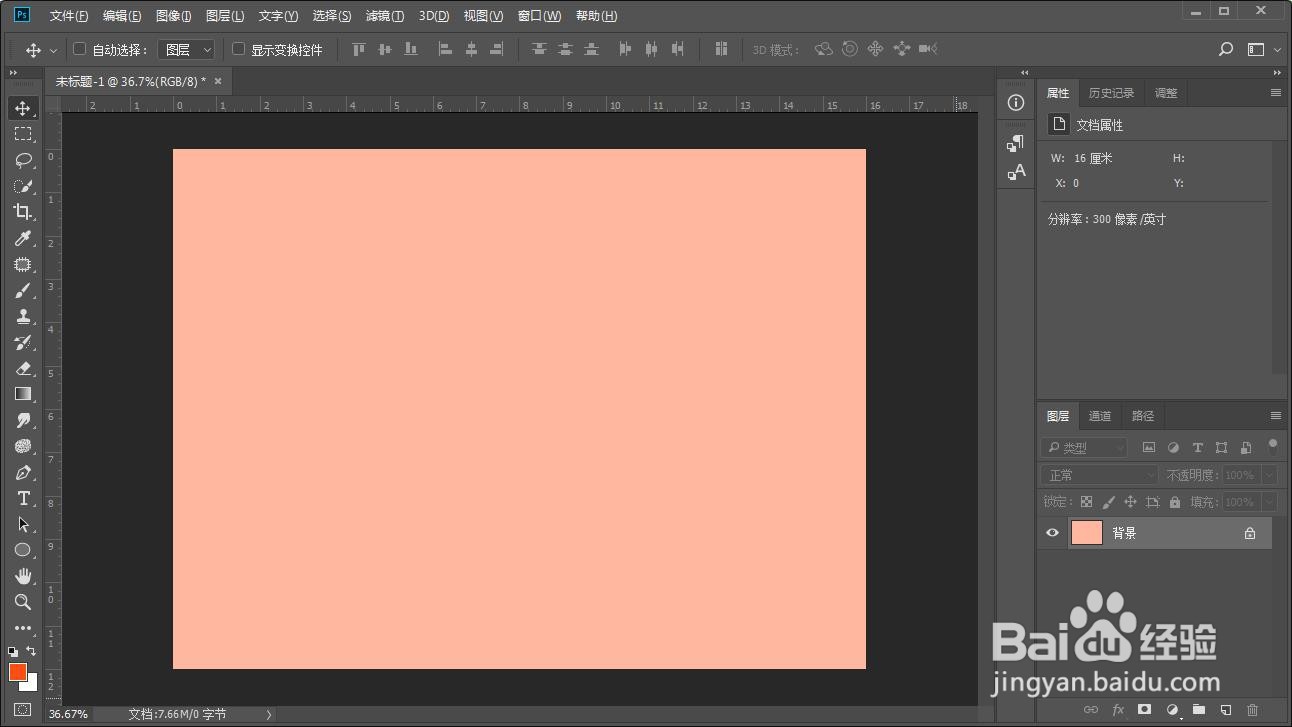Toggle lock all padlock icon beside 锁定

click(x=1174, y=502)
